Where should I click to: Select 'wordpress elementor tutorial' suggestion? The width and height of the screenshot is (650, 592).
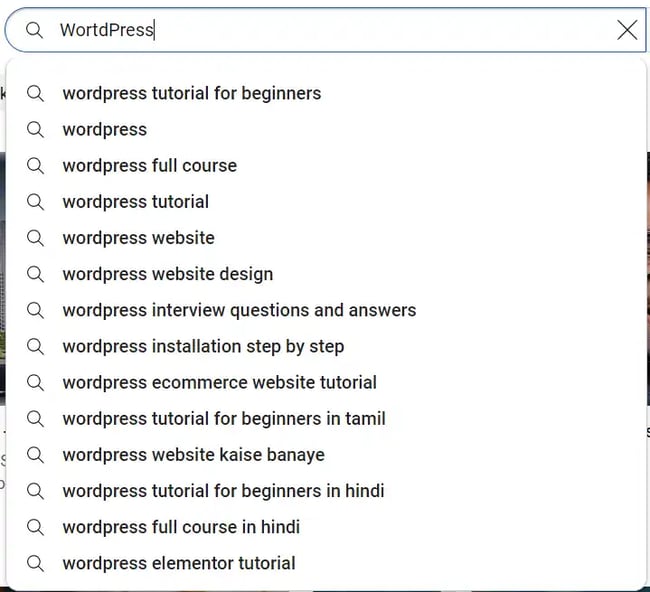(326, 563)
